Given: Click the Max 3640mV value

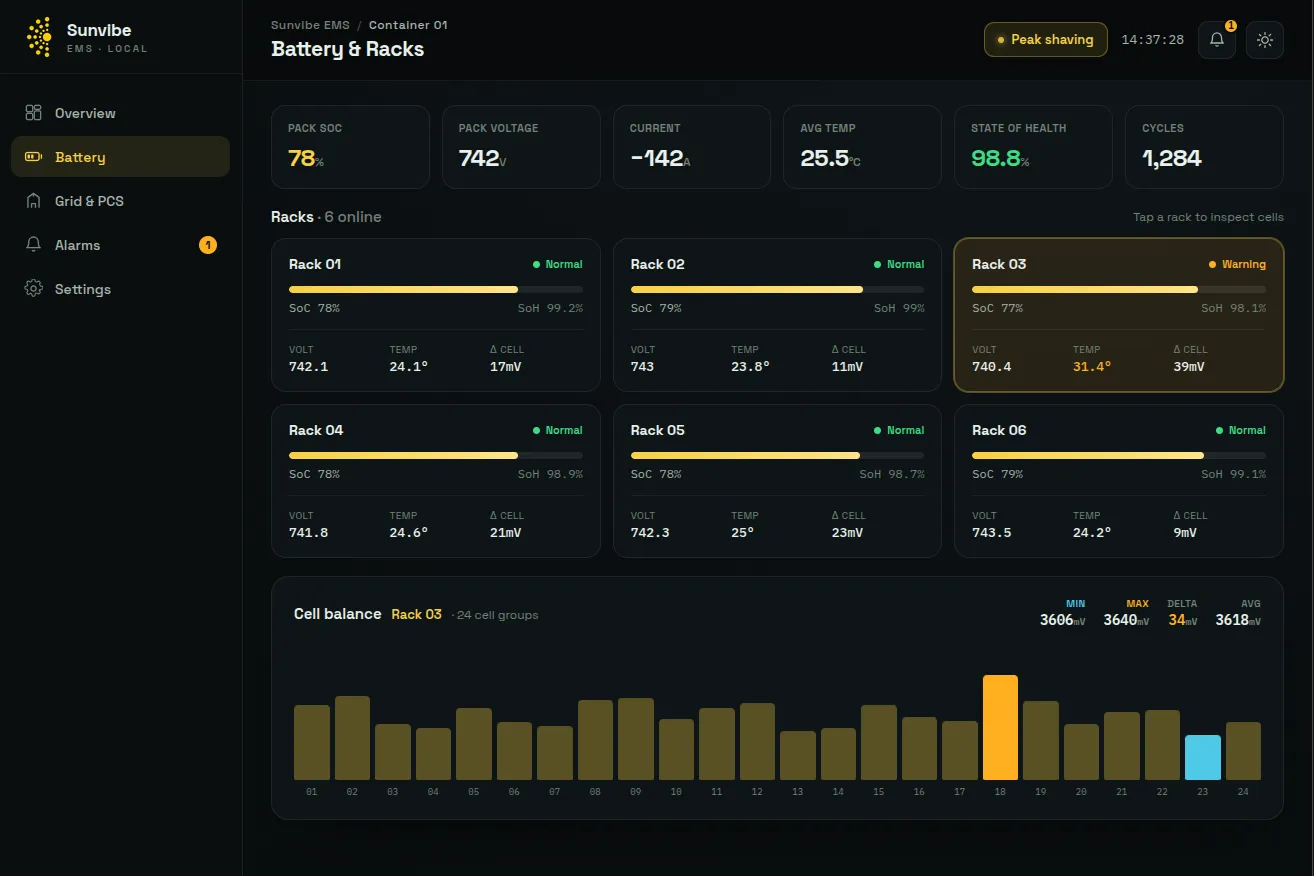Looking at the screenshot, I should point(1126,620).
